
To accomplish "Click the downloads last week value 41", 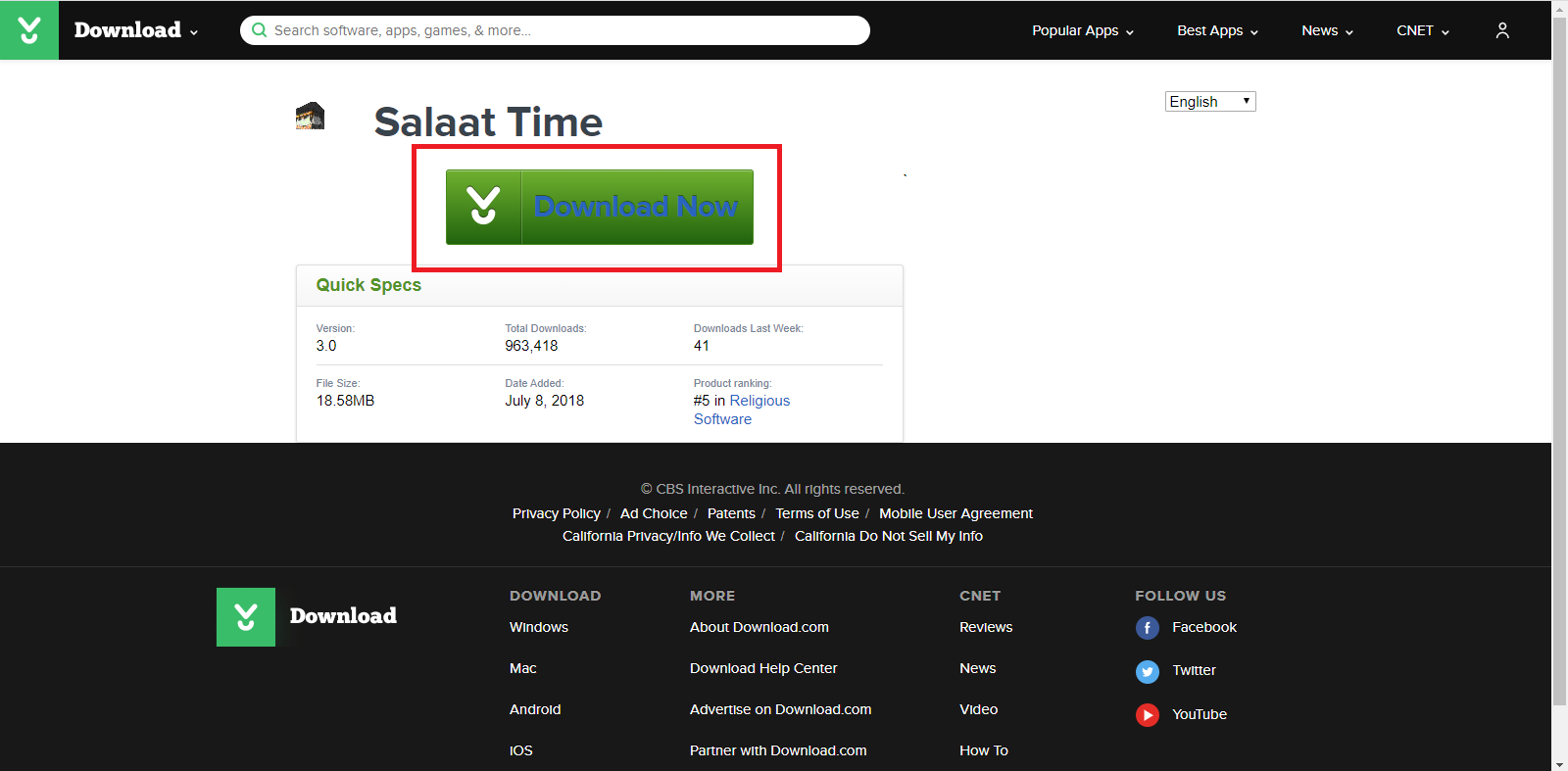I will pos(702,346).
